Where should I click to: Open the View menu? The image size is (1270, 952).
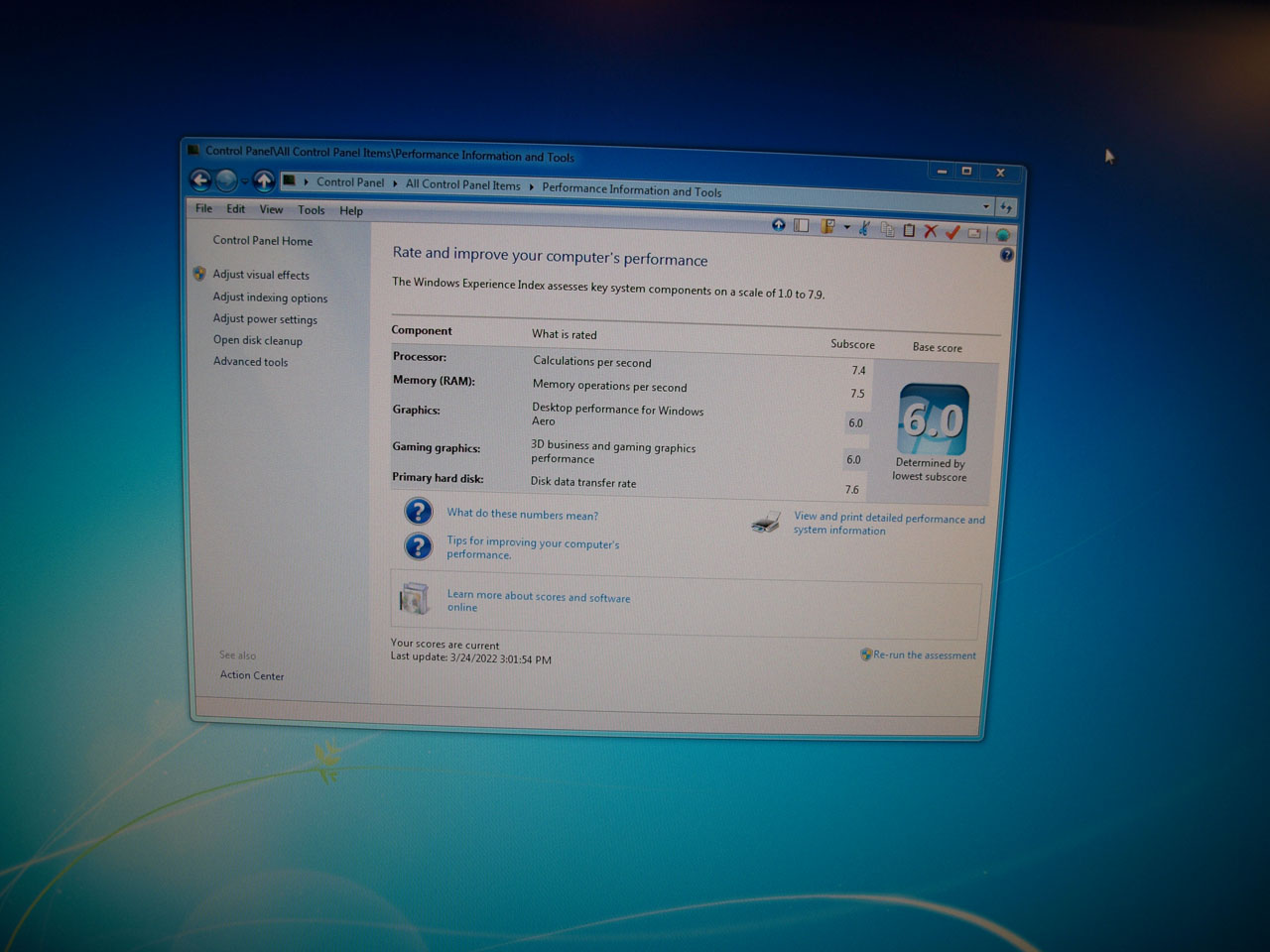271,209
